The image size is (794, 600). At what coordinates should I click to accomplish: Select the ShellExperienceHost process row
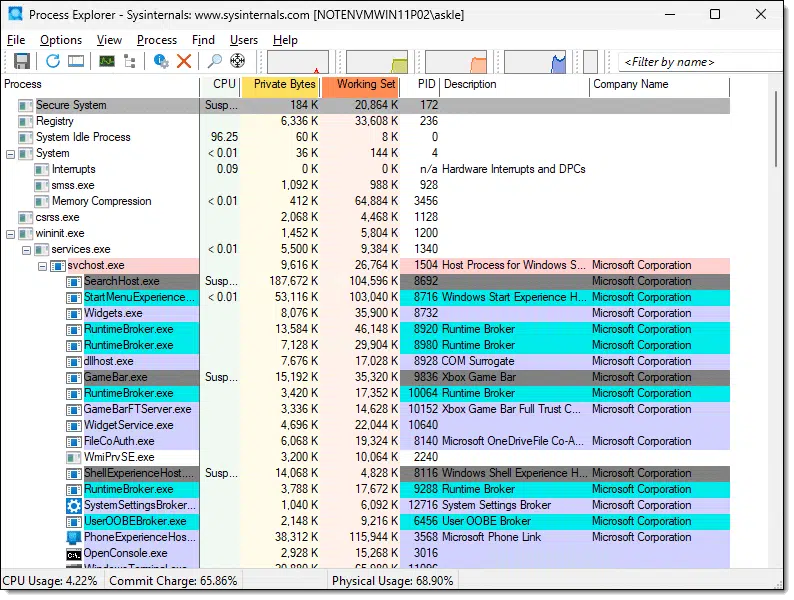click(365, 473)
